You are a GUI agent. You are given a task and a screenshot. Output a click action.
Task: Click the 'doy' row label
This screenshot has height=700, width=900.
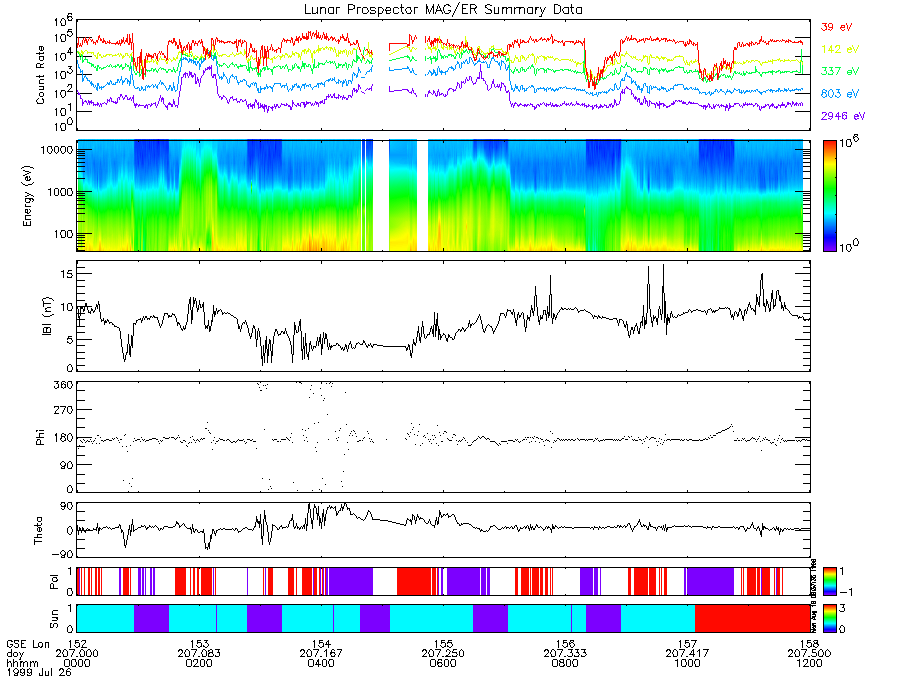click(x=15, y=654)
